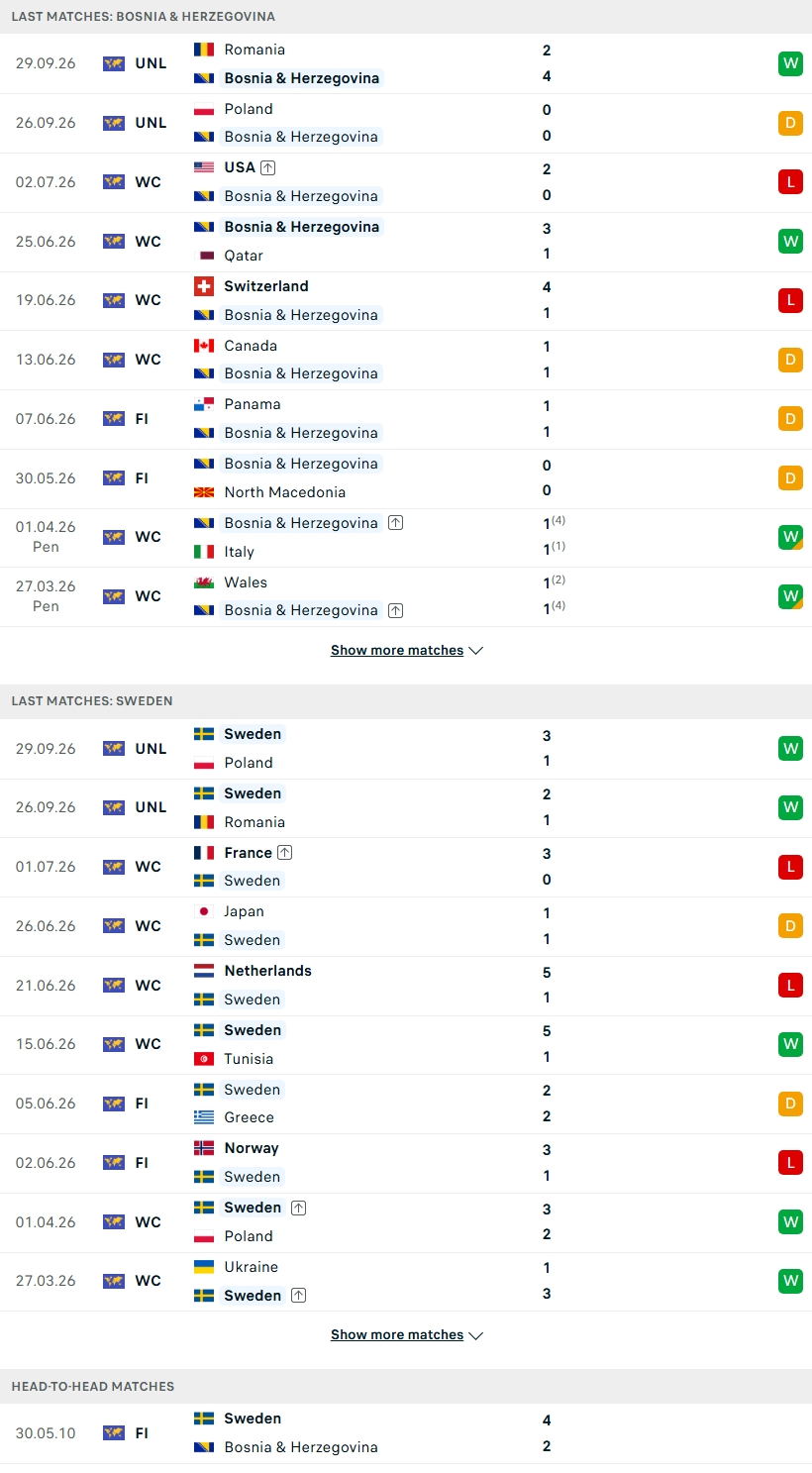Viewport: 812px width, 1473px height.
Task: Open the Switzerland vs Bosnia 19.06.26 match
Action: 406,301
